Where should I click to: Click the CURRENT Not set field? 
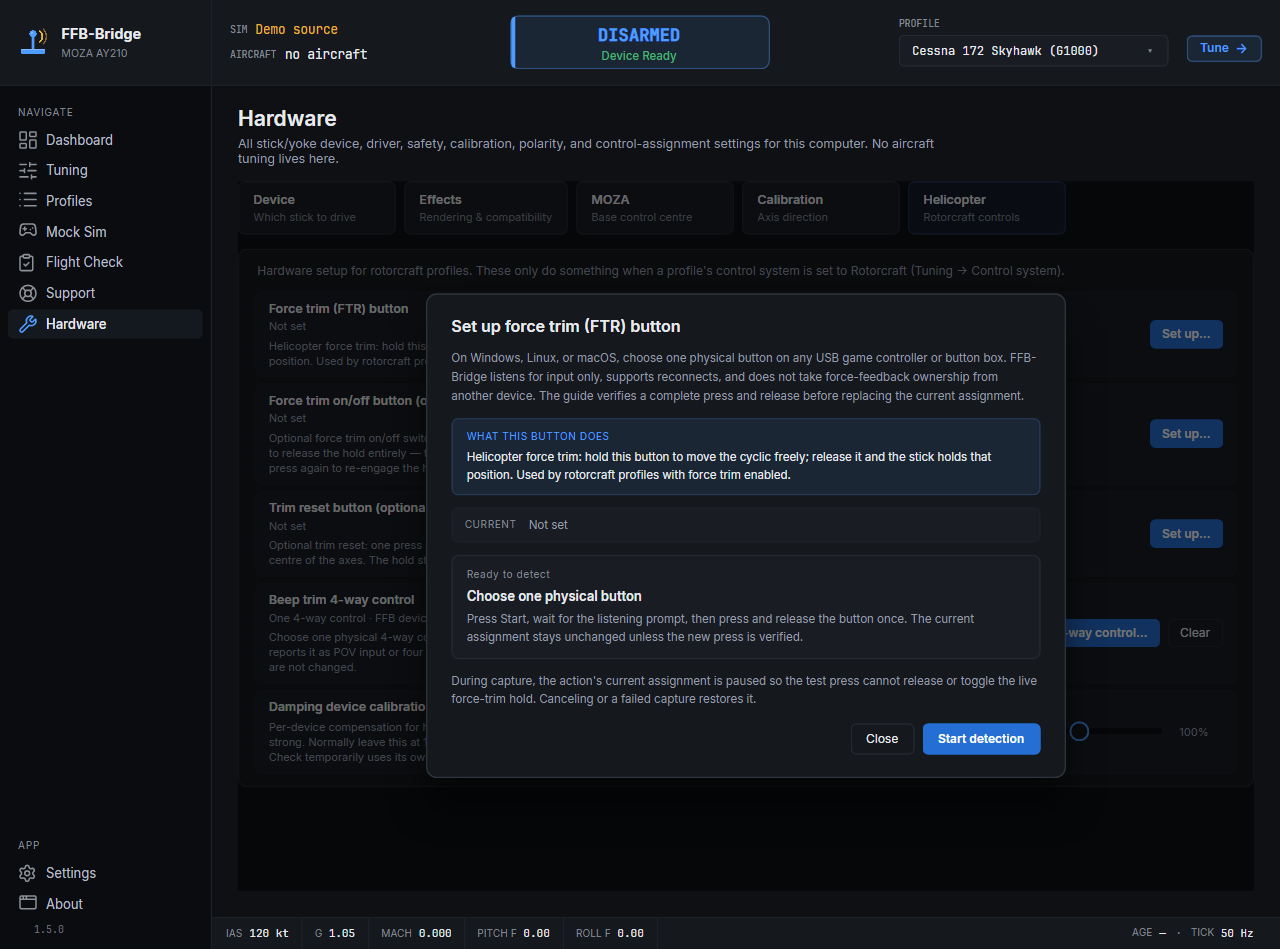click(x=746, y=525)
